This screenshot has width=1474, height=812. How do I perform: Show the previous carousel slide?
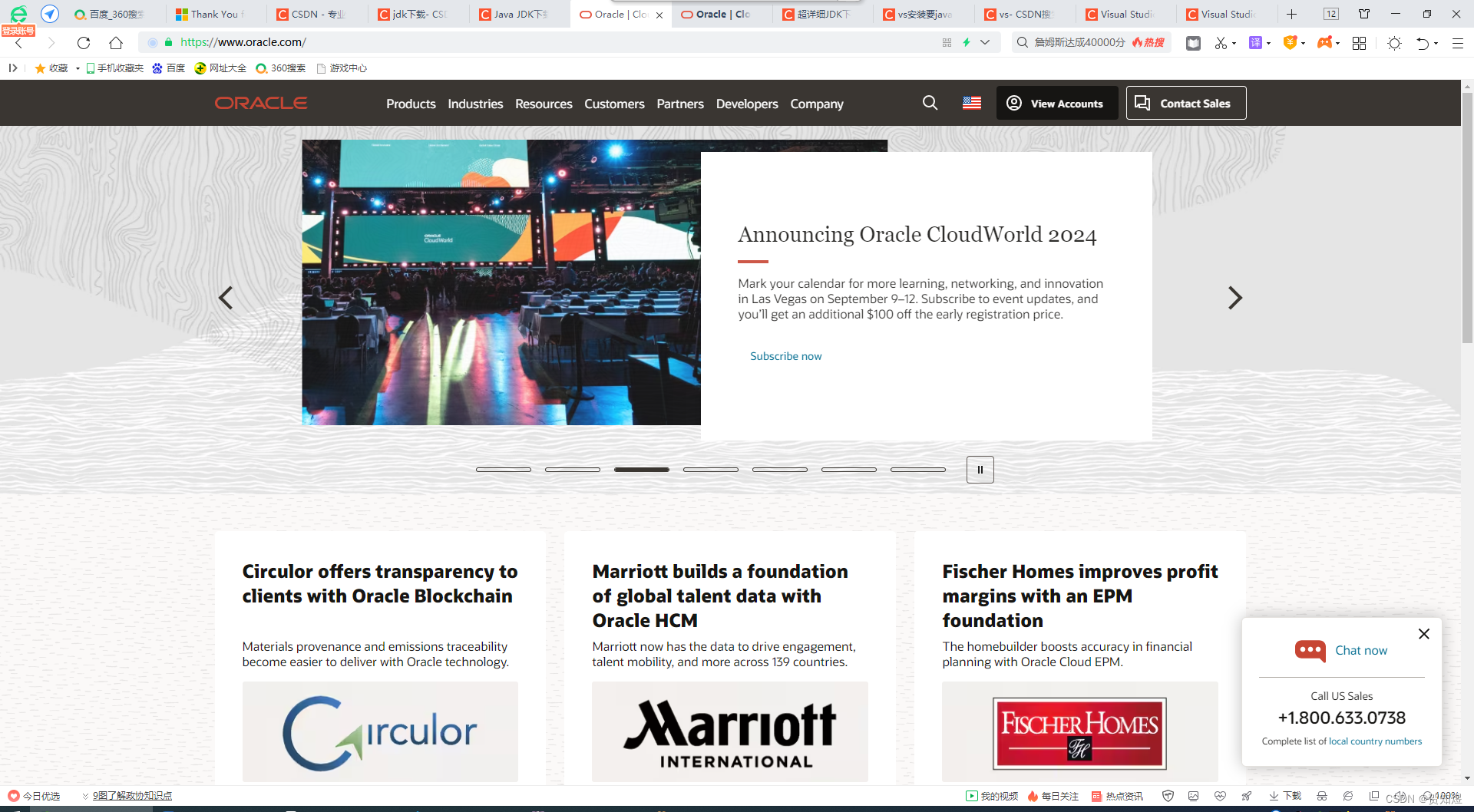(226, 298)
